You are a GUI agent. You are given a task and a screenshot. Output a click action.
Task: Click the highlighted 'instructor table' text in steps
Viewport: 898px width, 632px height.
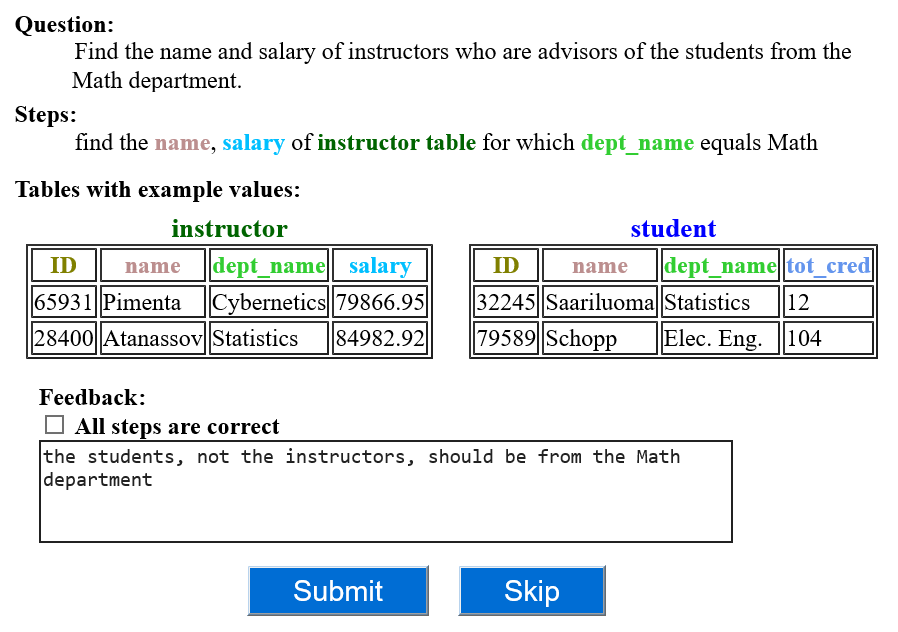396,143
